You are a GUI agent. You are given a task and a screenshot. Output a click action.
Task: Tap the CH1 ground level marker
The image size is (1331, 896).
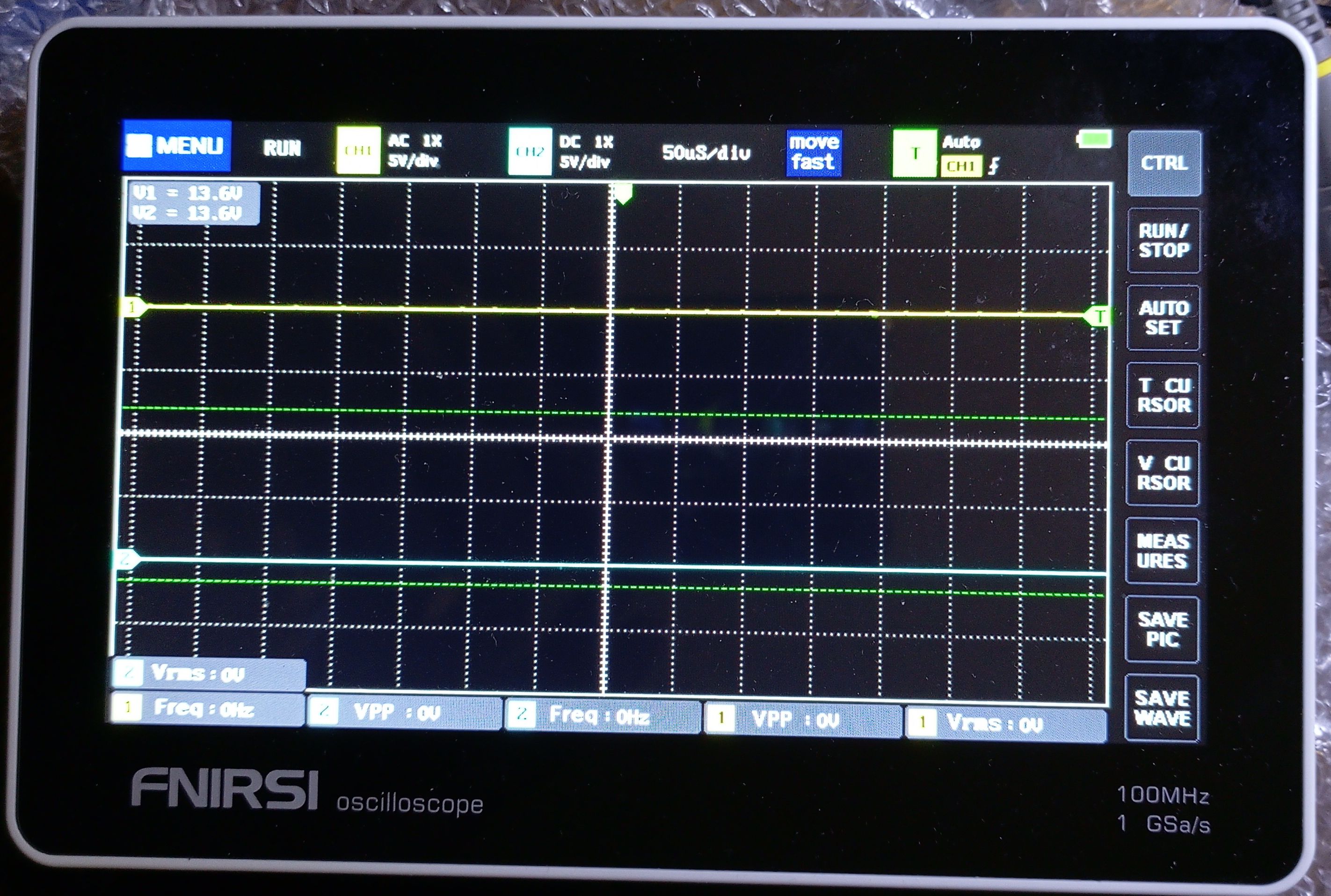[x=133, y=307]
